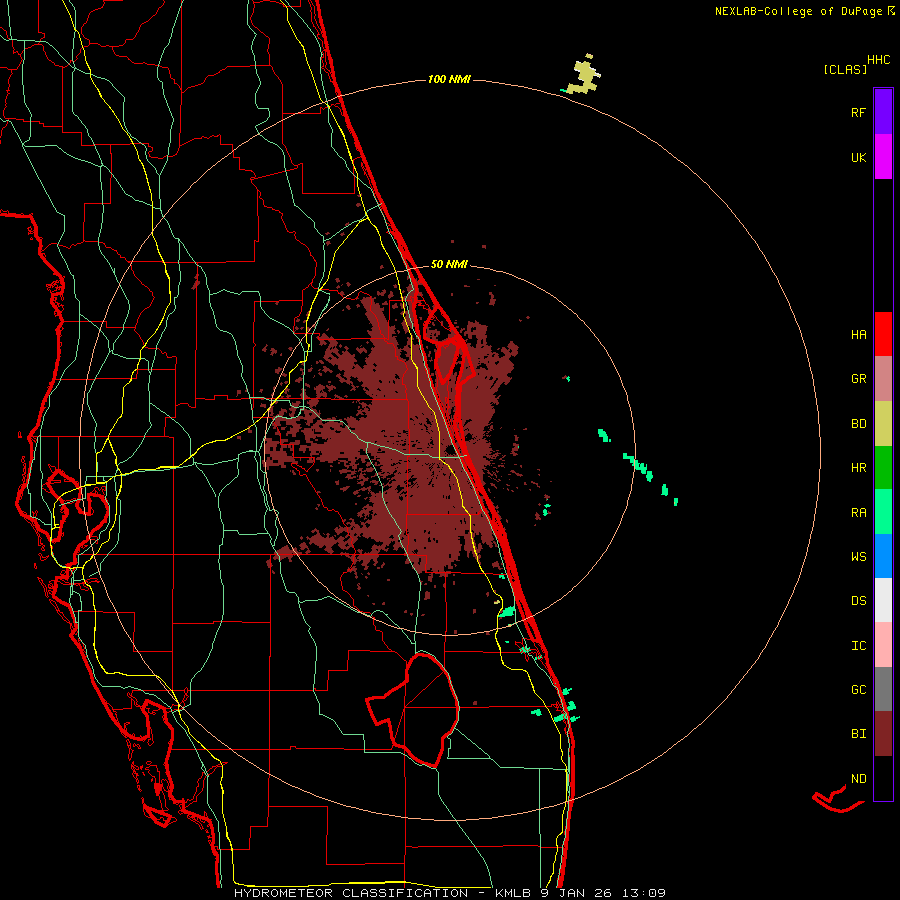The width and height of the screenshot is (900, 900).
Task: Click the "DS" legend label
Action: (x=858, y=601)
